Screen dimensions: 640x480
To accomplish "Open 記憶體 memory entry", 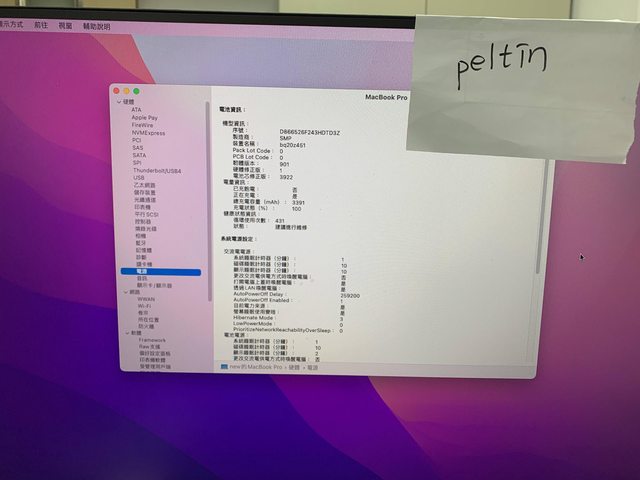I will pyautogui.click(x=144, y=251).
